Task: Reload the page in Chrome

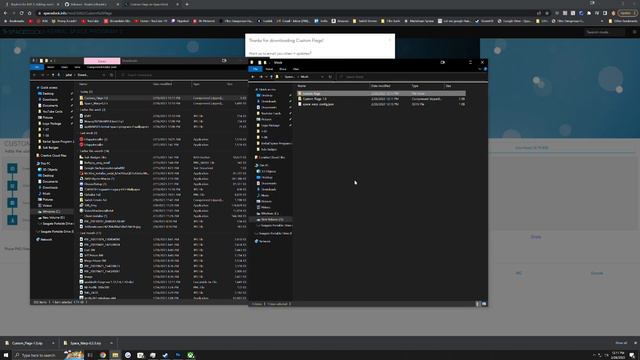Action: 21,13
